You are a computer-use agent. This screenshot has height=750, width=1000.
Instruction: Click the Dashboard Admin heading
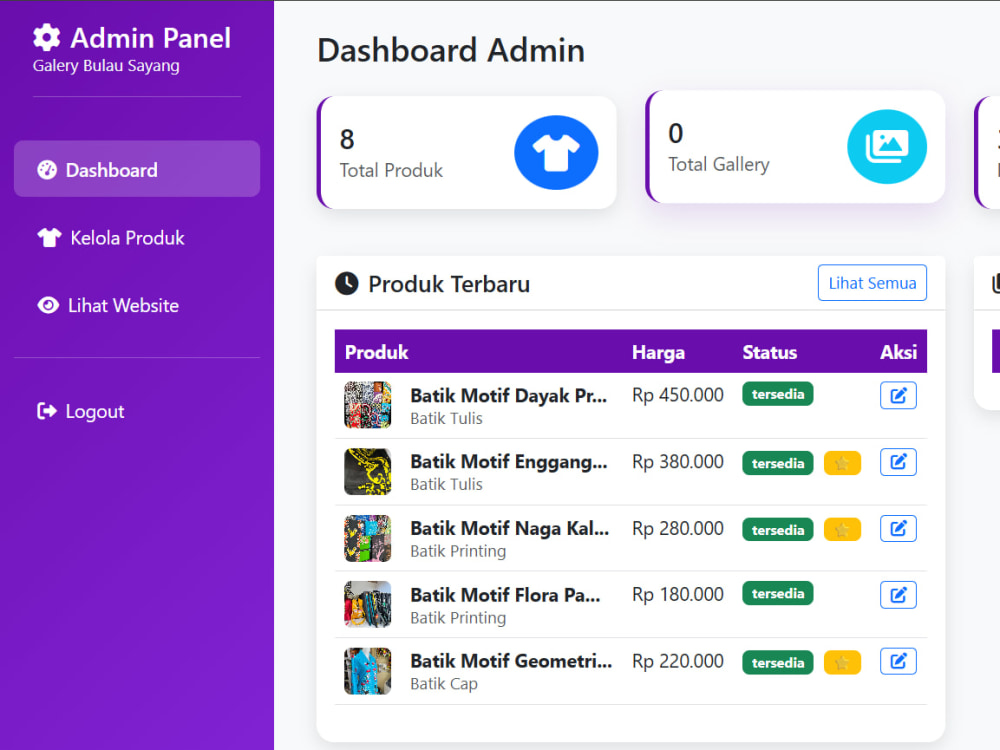451,50
